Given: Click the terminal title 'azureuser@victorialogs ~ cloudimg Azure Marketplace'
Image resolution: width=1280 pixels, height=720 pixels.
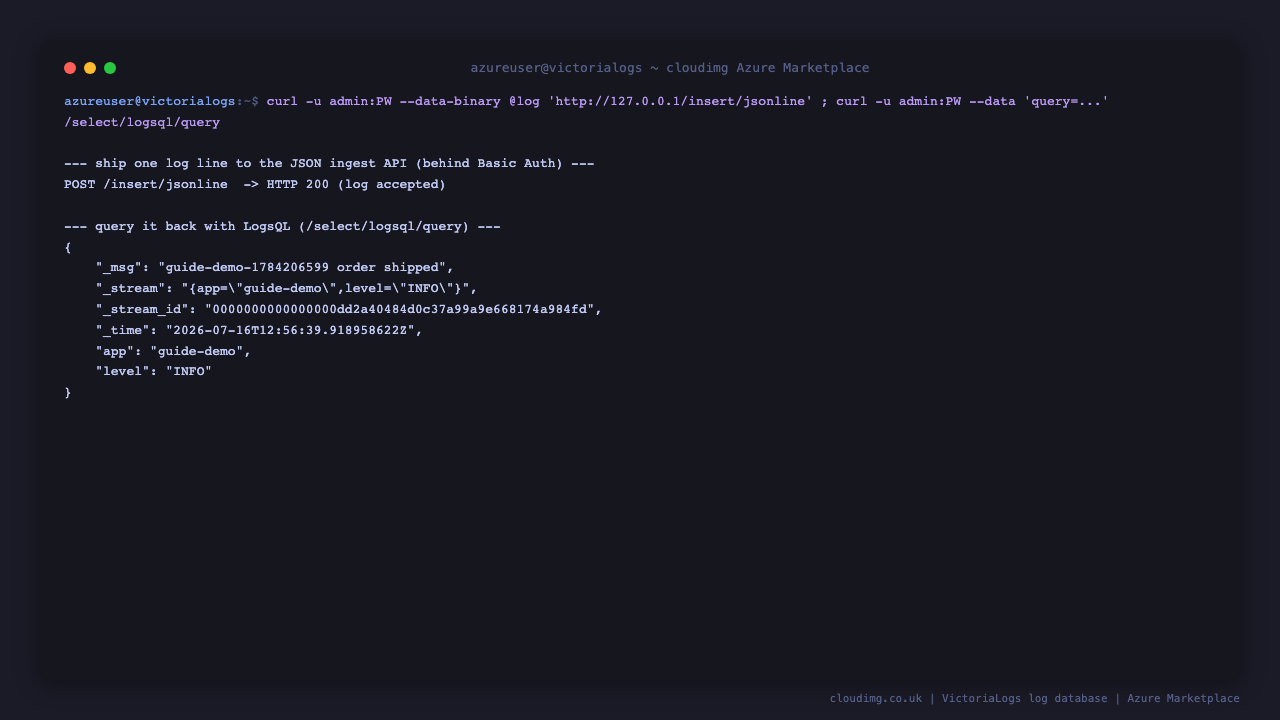Looking at the screenshot, I should (x=670, y=68).
